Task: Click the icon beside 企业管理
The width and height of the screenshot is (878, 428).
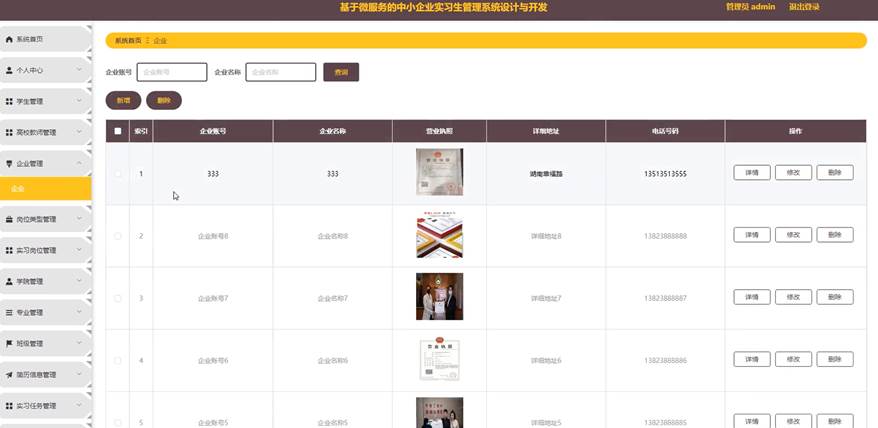Action: point(9,164)
